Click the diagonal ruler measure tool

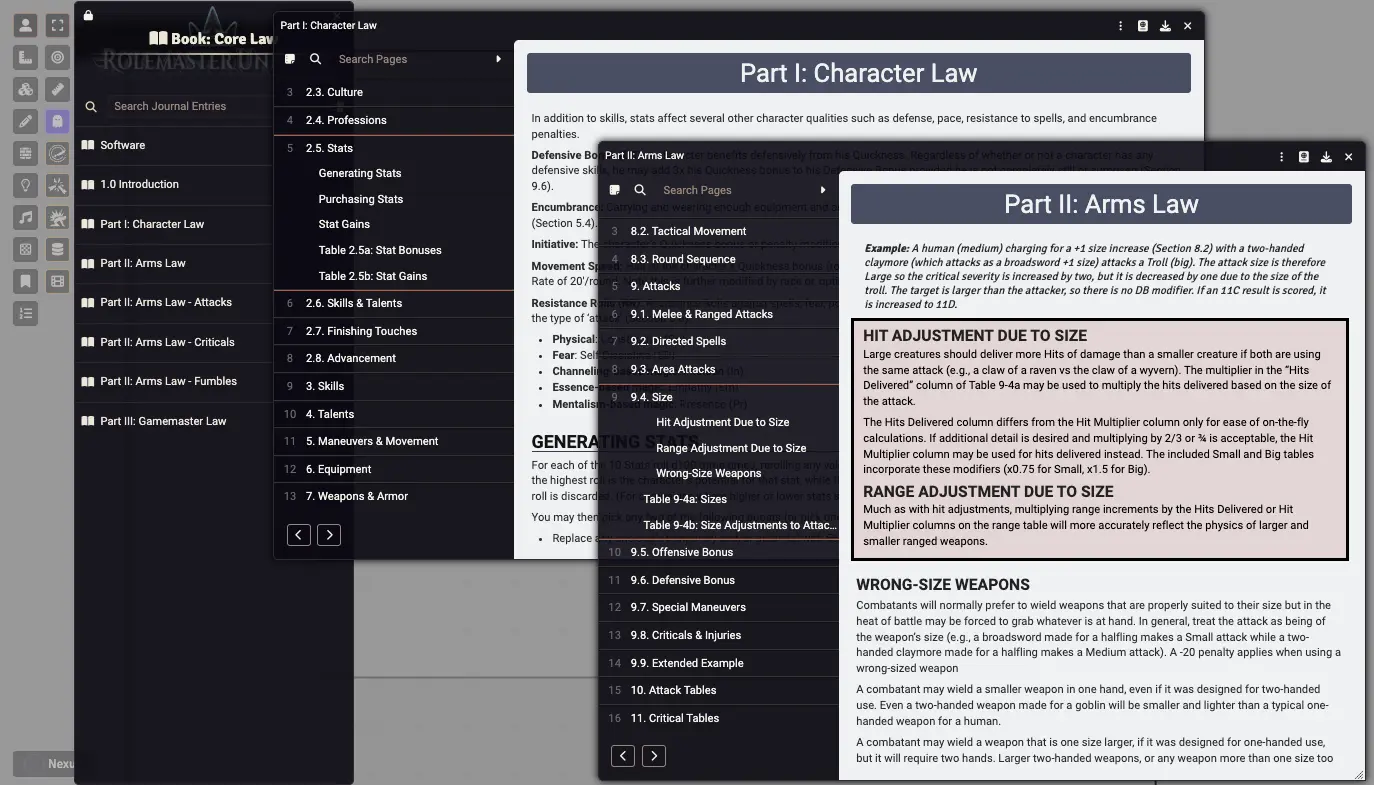coord(58,90)
